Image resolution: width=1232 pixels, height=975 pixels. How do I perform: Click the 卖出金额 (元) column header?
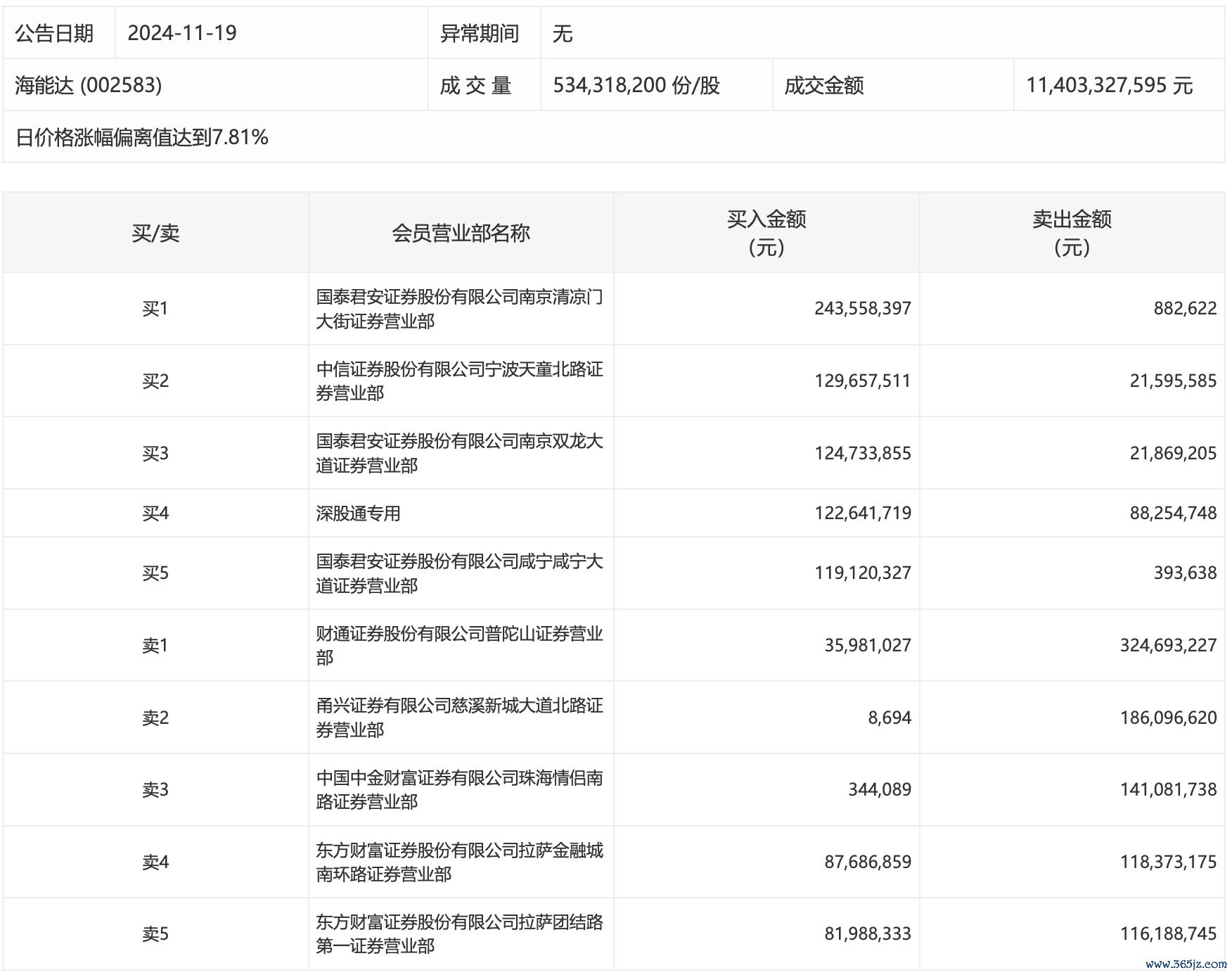pos(1072,233)
